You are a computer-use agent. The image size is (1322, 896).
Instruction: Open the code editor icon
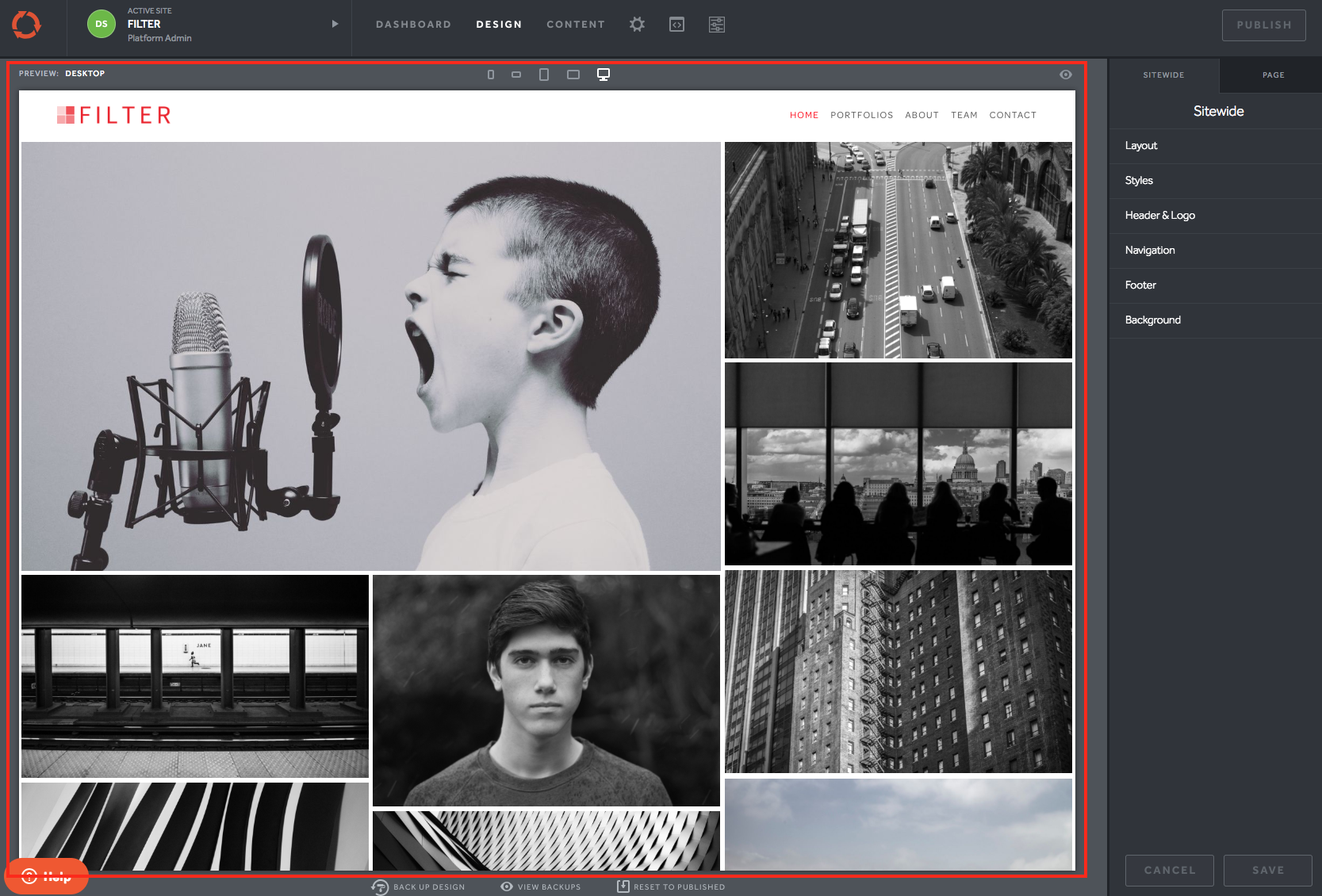tap(676, 25)
